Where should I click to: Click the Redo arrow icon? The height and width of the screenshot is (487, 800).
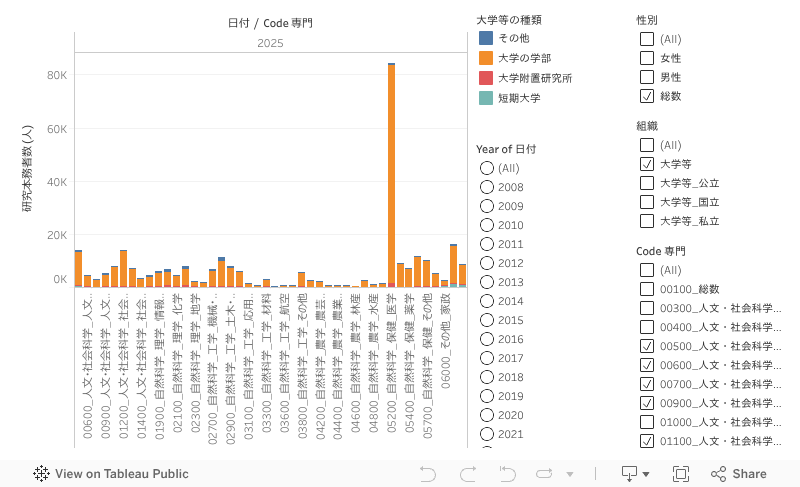[468, 474]
